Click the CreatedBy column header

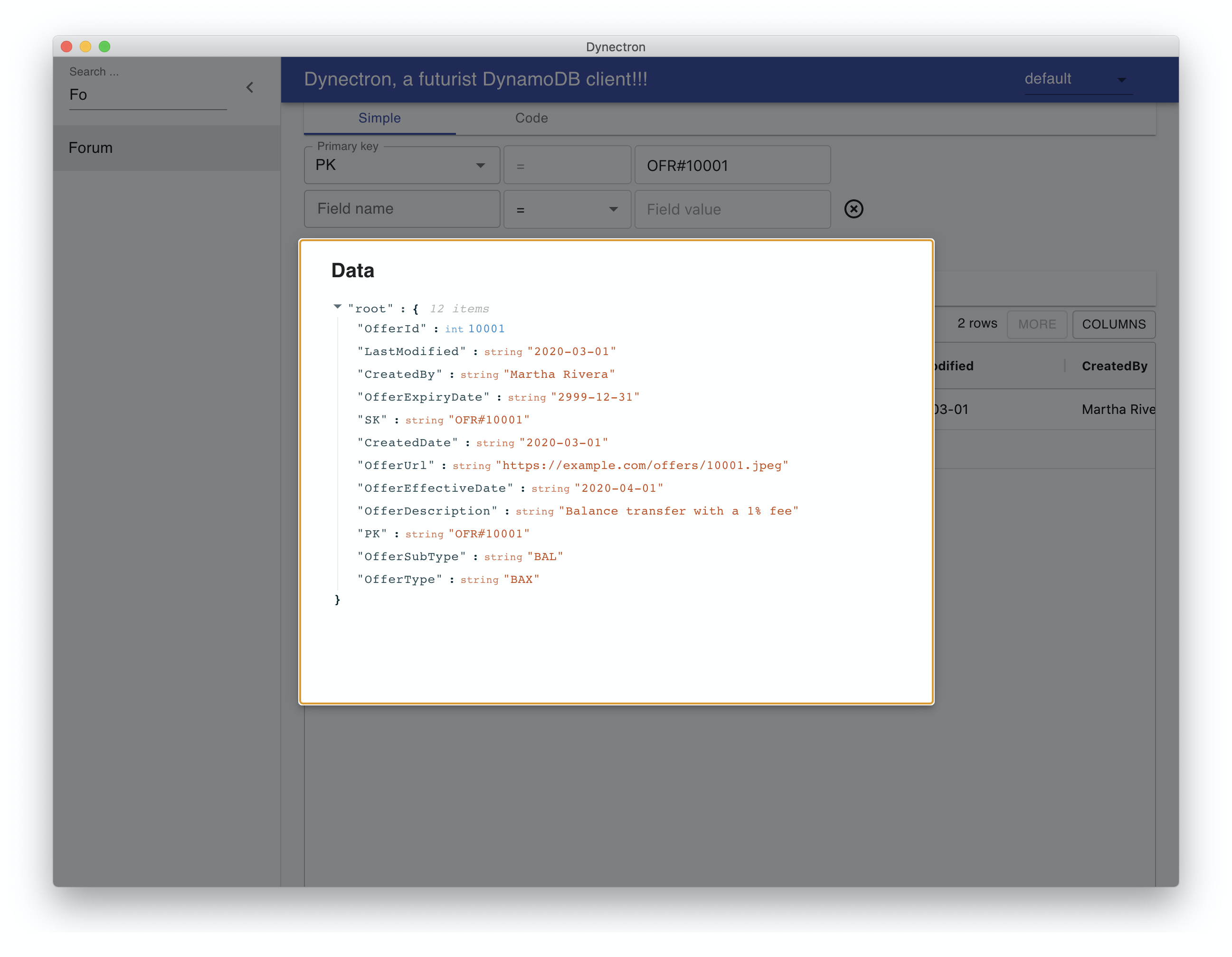point(1114,366)
